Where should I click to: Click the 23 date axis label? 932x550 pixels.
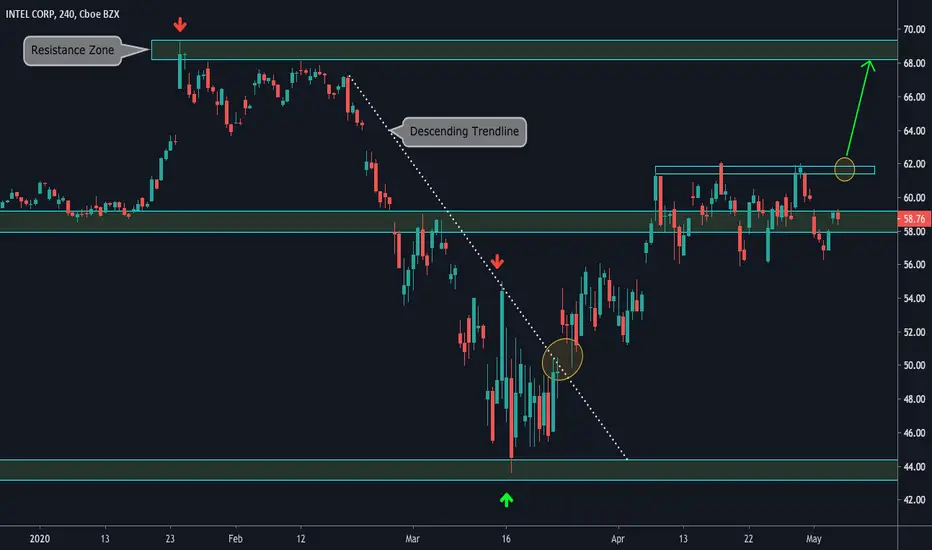tap(170, 539)
